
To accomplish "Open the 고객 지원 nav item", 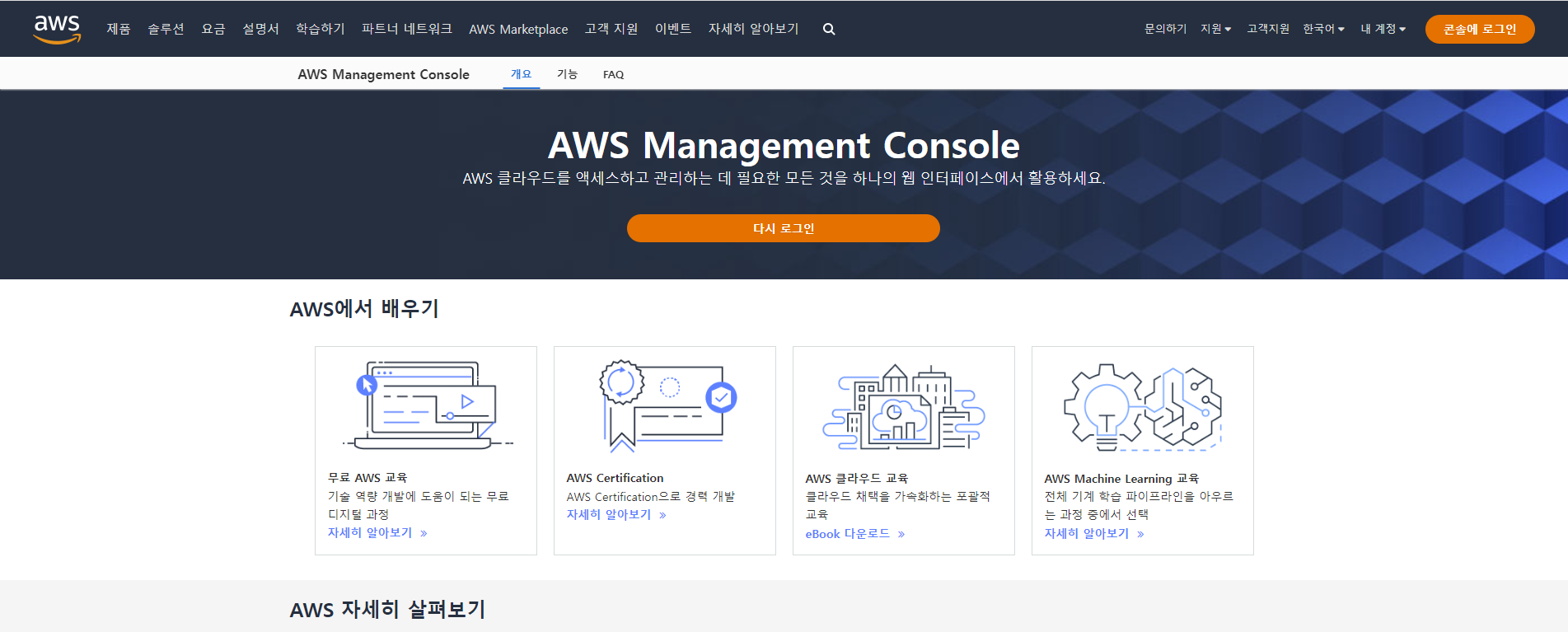I will (611, 29).
